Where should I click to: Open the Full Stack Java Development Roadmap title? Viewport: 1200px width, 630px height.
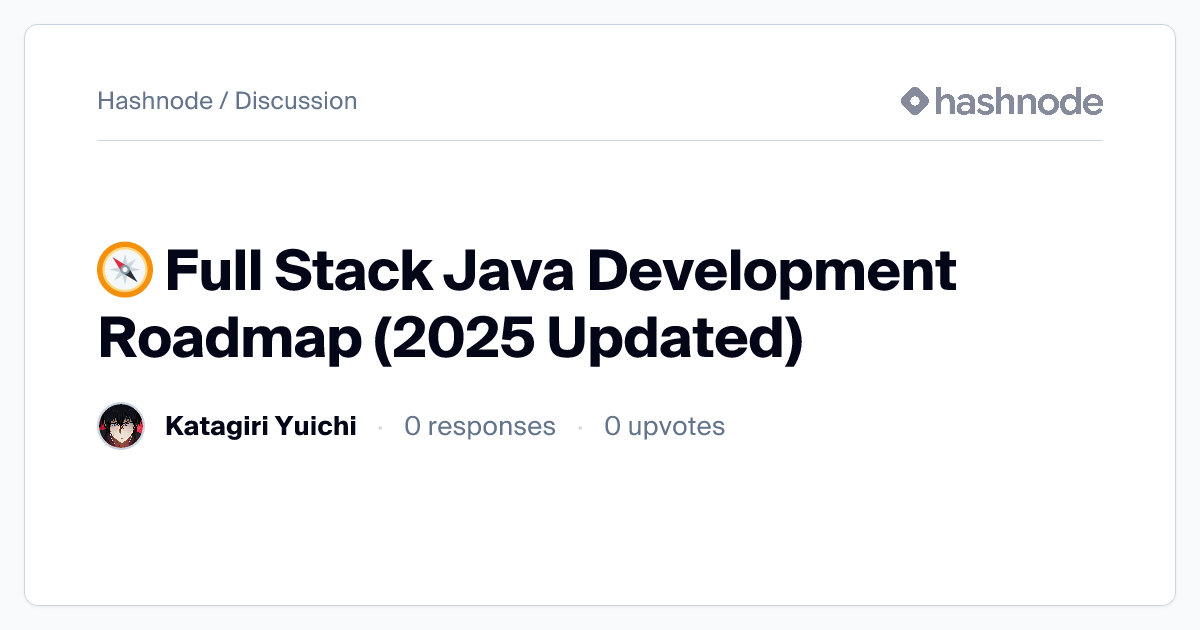(x=527, y=304)
